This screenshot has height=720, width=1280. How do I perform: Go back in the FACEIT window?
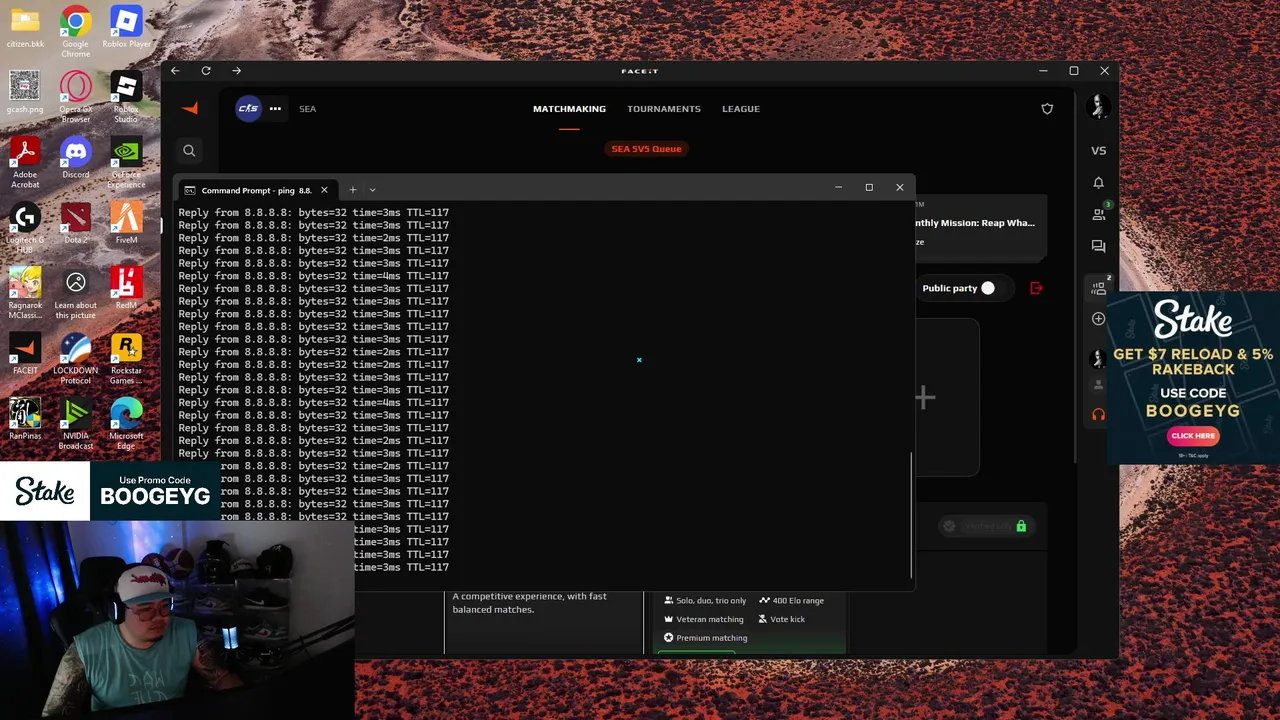click(x=175, y=71)
